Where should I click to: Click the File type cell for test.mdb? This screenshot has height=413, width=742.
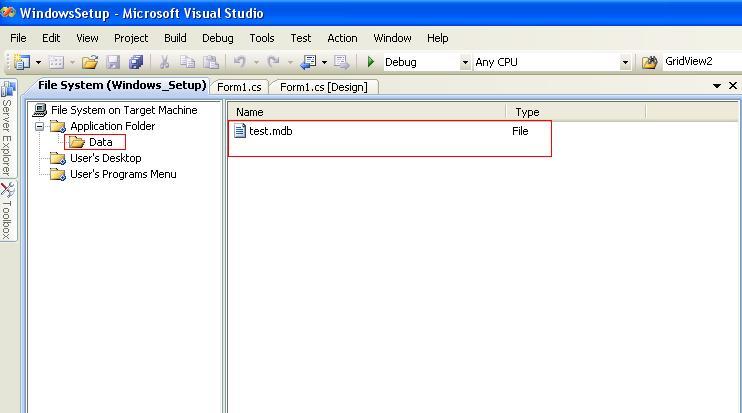click(520, 131)
